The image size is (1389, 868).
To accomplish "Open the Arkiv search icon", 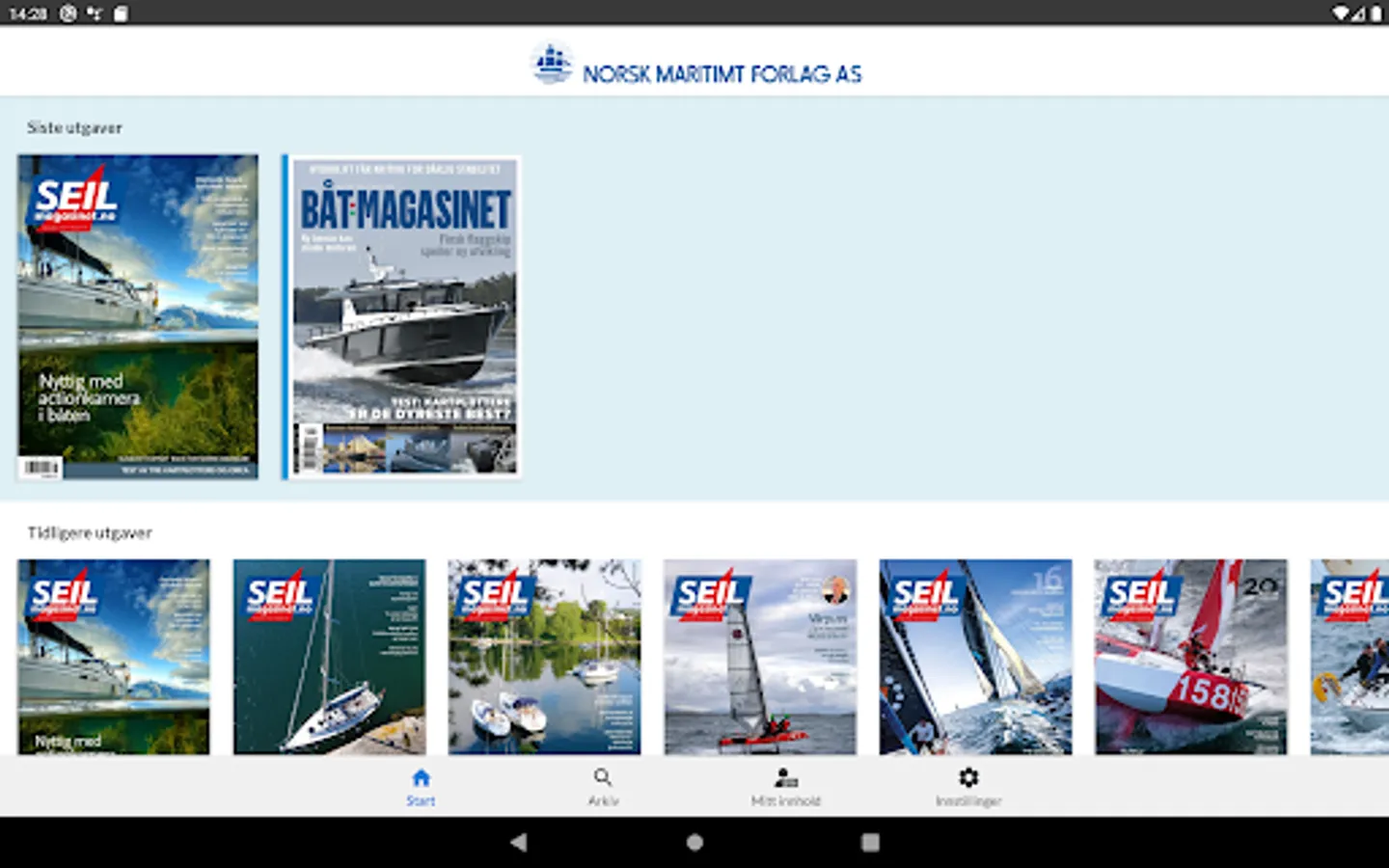I will 603,777.
